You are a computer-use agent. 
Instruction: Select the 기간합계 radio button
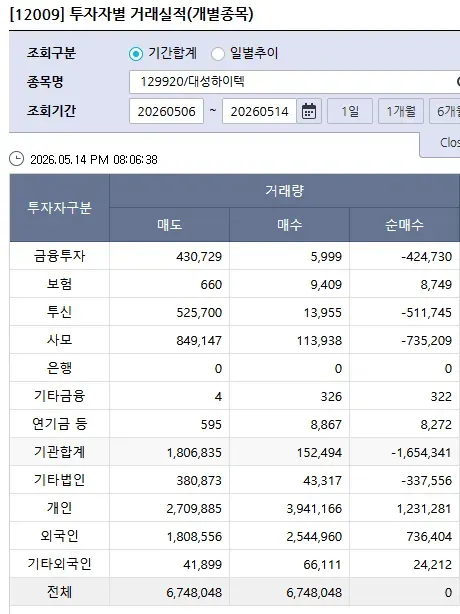pos(136,54)
